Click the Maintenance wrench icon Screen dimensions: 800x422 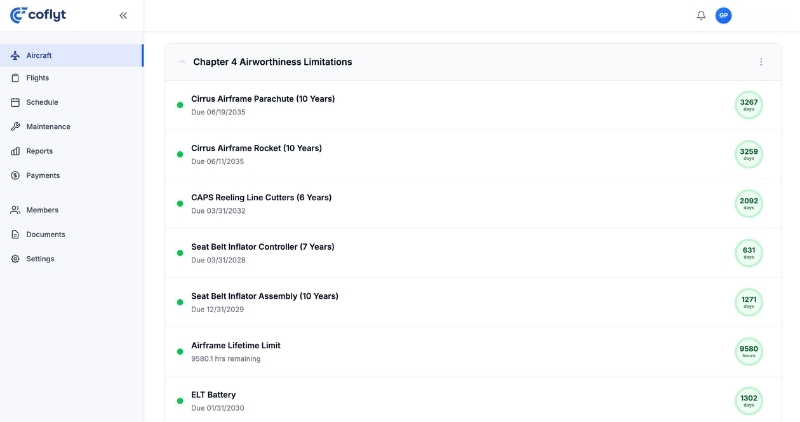coord(15,127)
